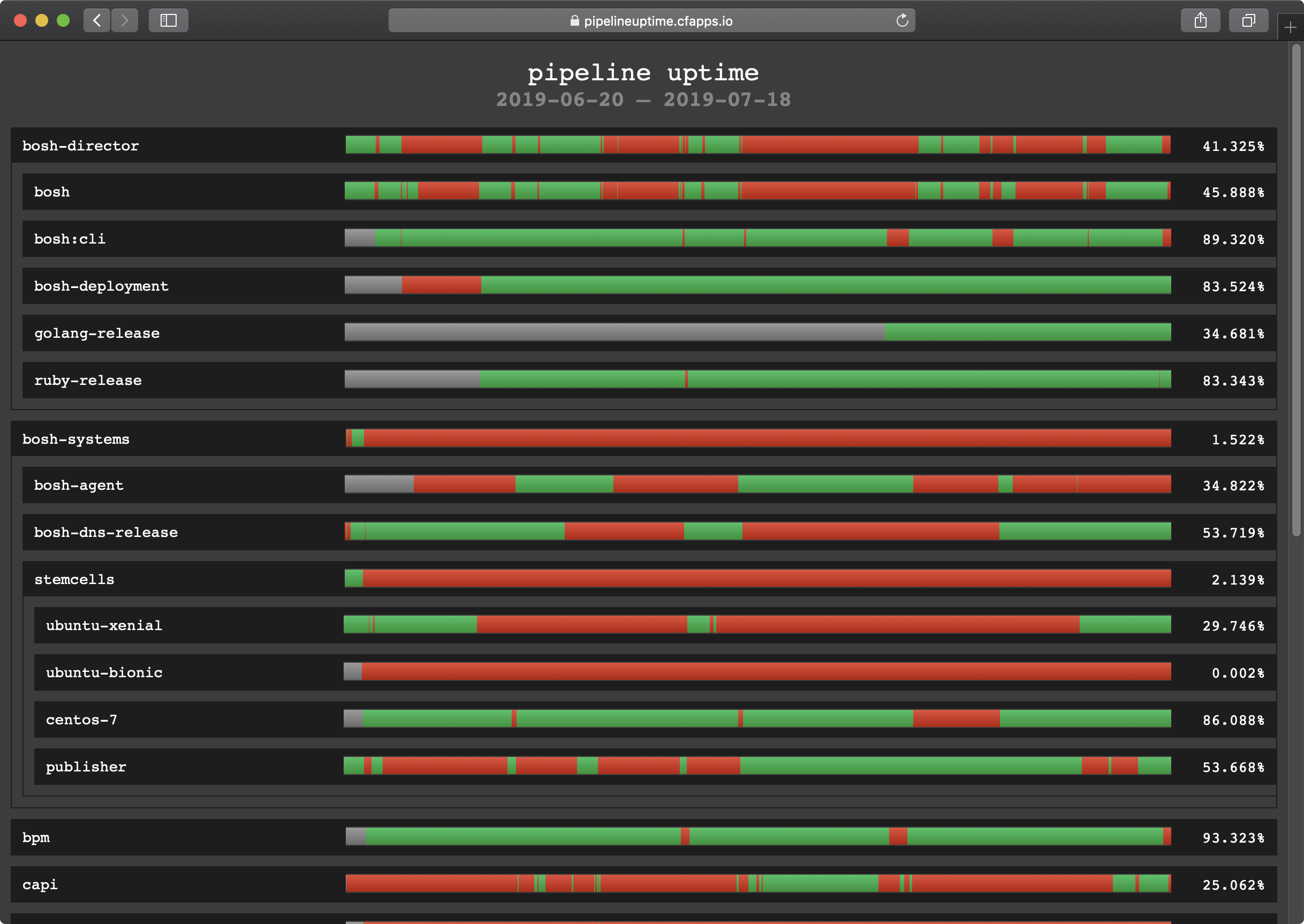The height and width of the screenshot is (924, 1304).
Task: Click the bosh-deployment label
Action: [x=101, y=286]
